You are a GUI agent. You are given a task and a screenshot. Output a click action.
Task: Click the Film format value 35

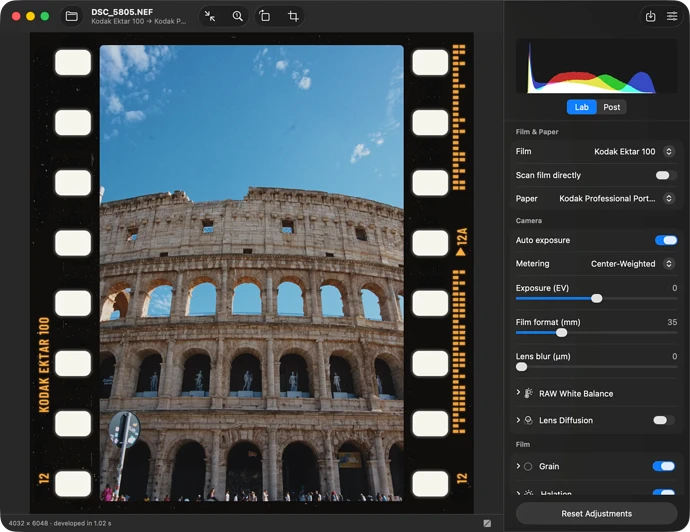[x=672, y=322]
